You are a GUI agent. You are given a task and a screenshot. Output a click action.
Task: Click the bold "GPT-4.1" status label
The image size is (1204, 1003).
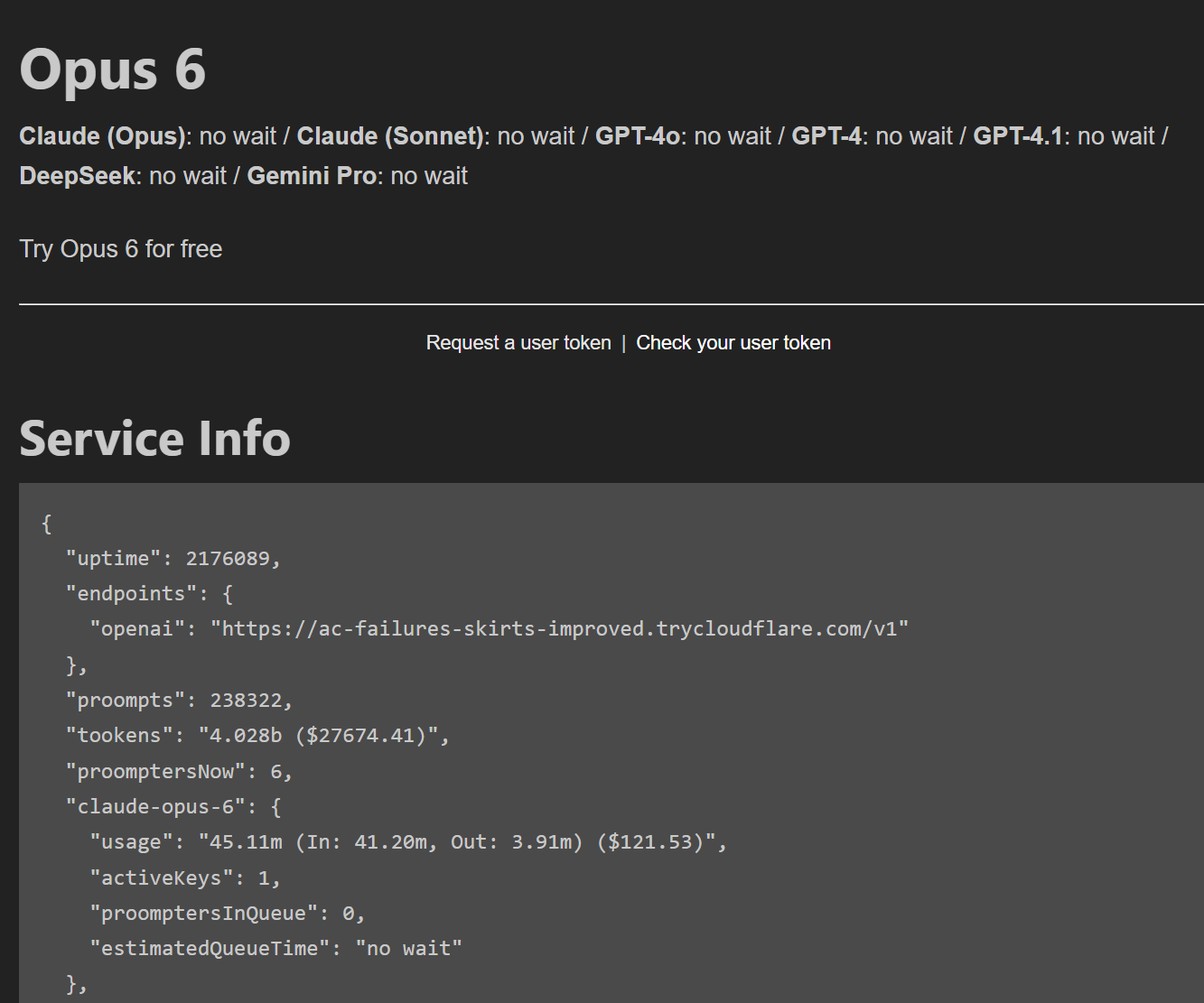coord(1017,136)
